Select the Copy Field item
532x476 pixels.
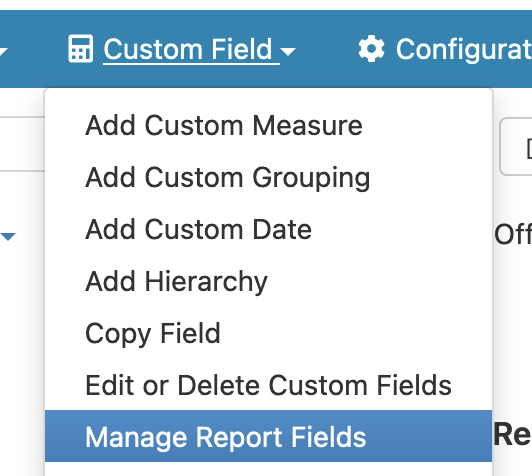coord(153,333)
